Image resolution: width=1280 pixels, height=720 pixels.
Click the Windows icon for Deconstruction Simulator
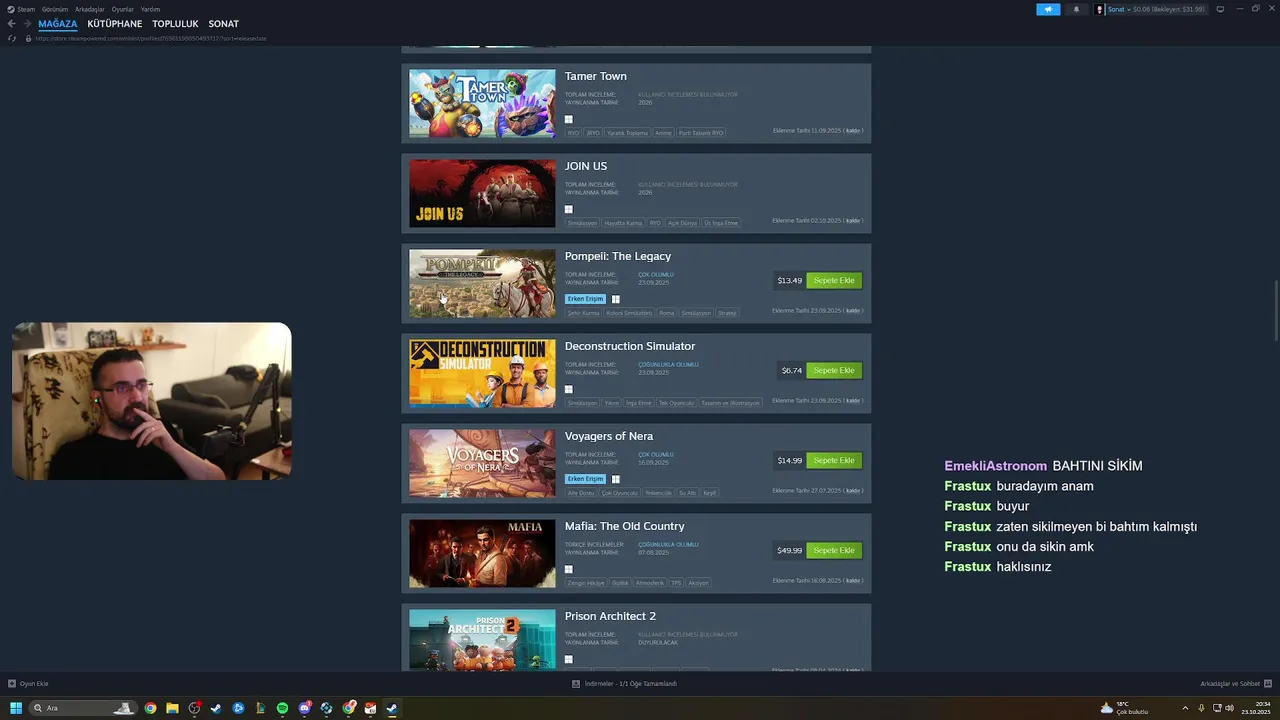click(569, 389)
